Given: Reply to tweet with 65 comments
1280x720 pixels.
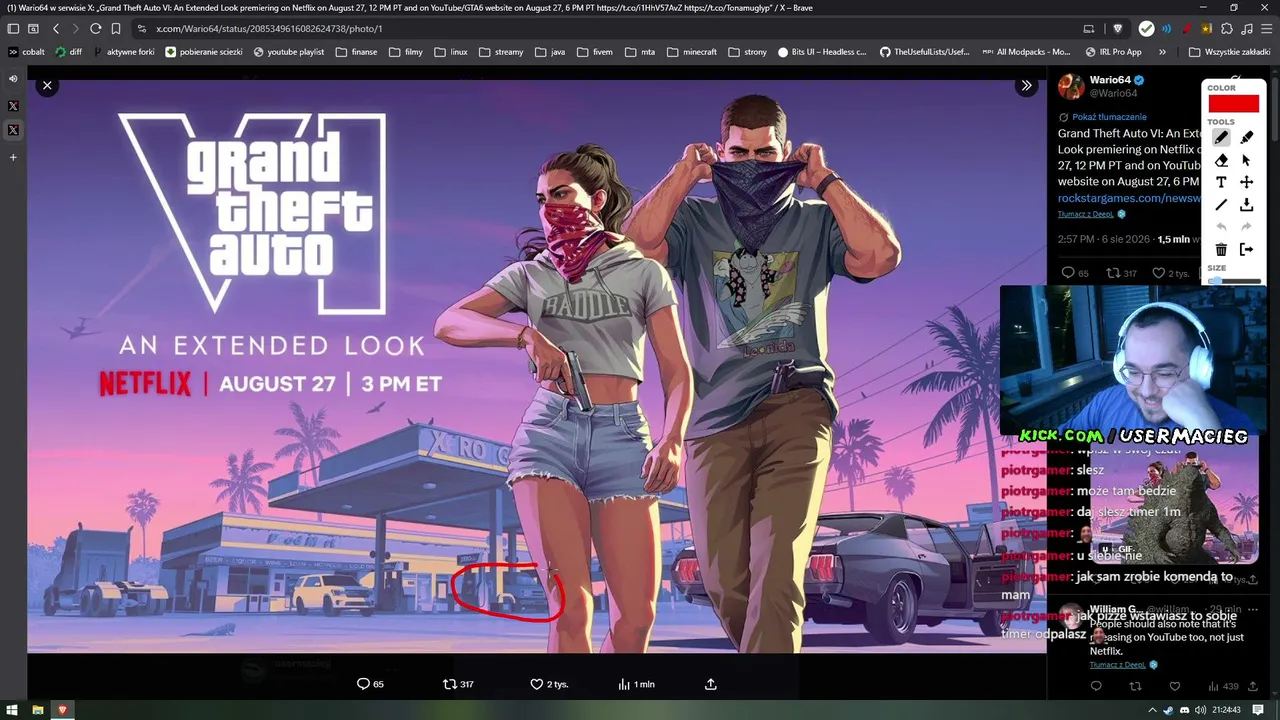Looking at the screenshot, I should (x=1075, y=273).
